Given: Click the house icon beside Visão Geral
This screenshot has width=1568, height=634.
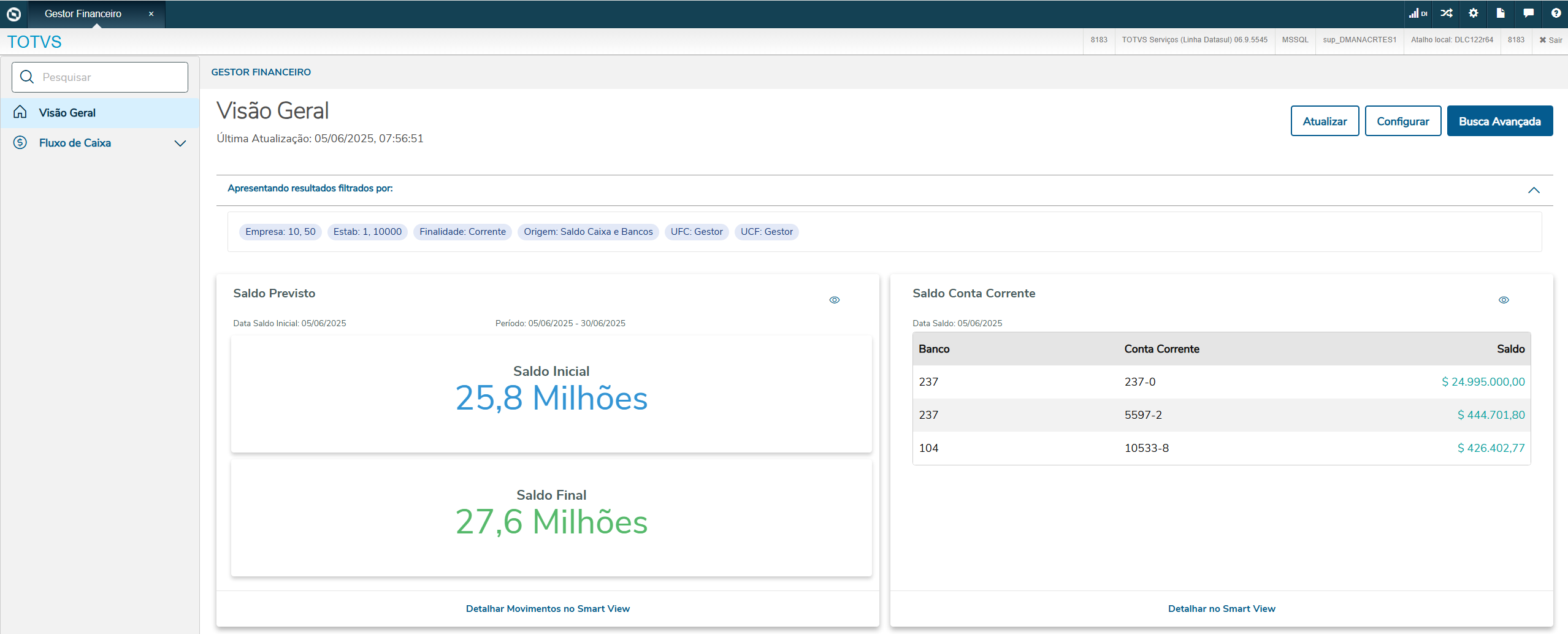Looking at the screenshot, I should click(x=20, y=112).
